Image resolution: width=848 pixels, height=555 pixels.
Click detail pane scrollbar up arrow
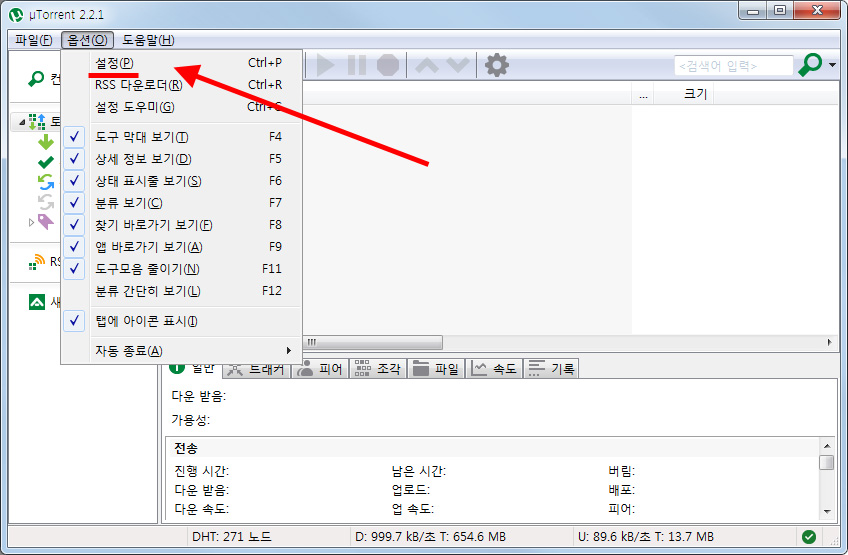point(827,446)
